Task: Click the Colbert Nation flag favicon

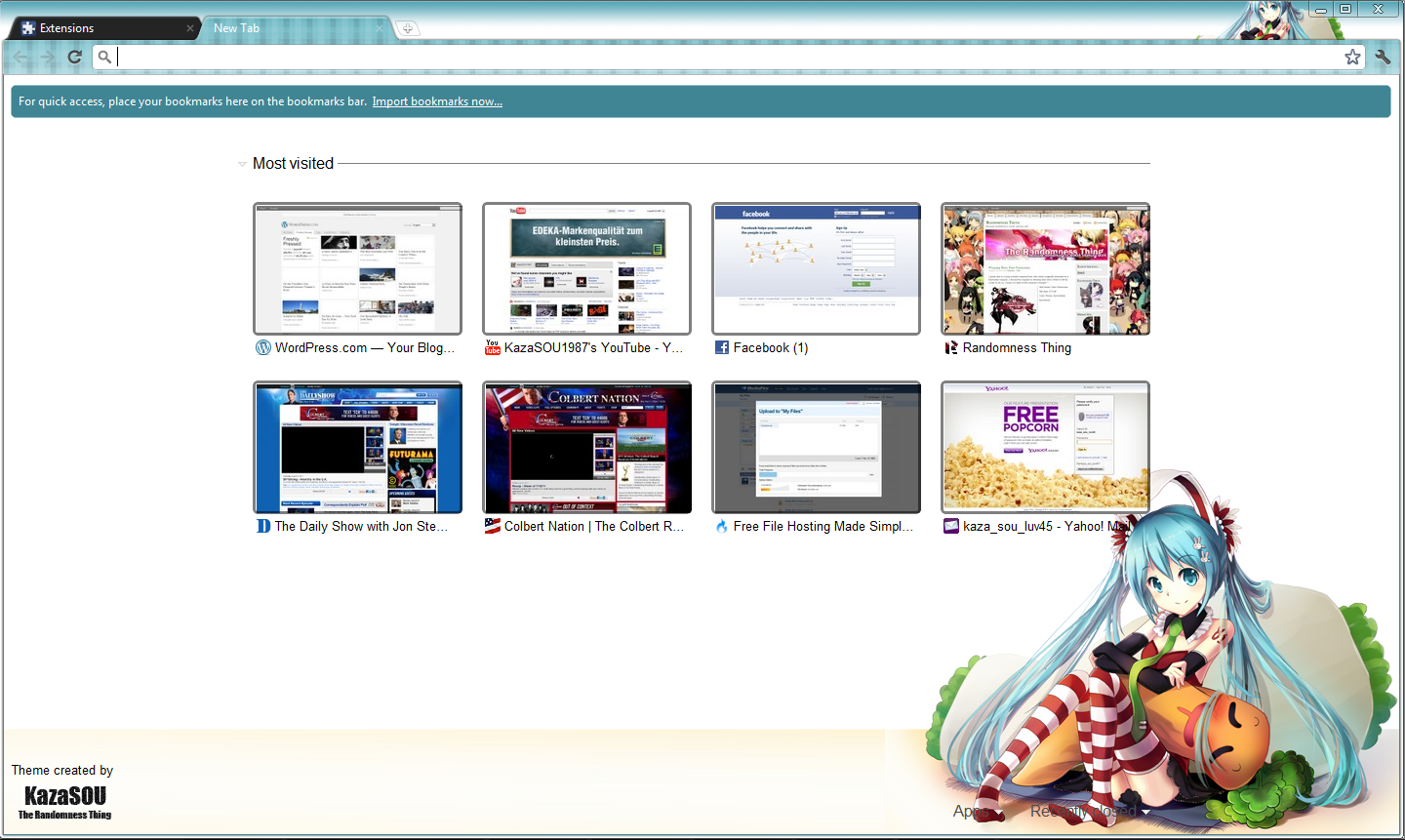Action: click(x=493, y=526)
